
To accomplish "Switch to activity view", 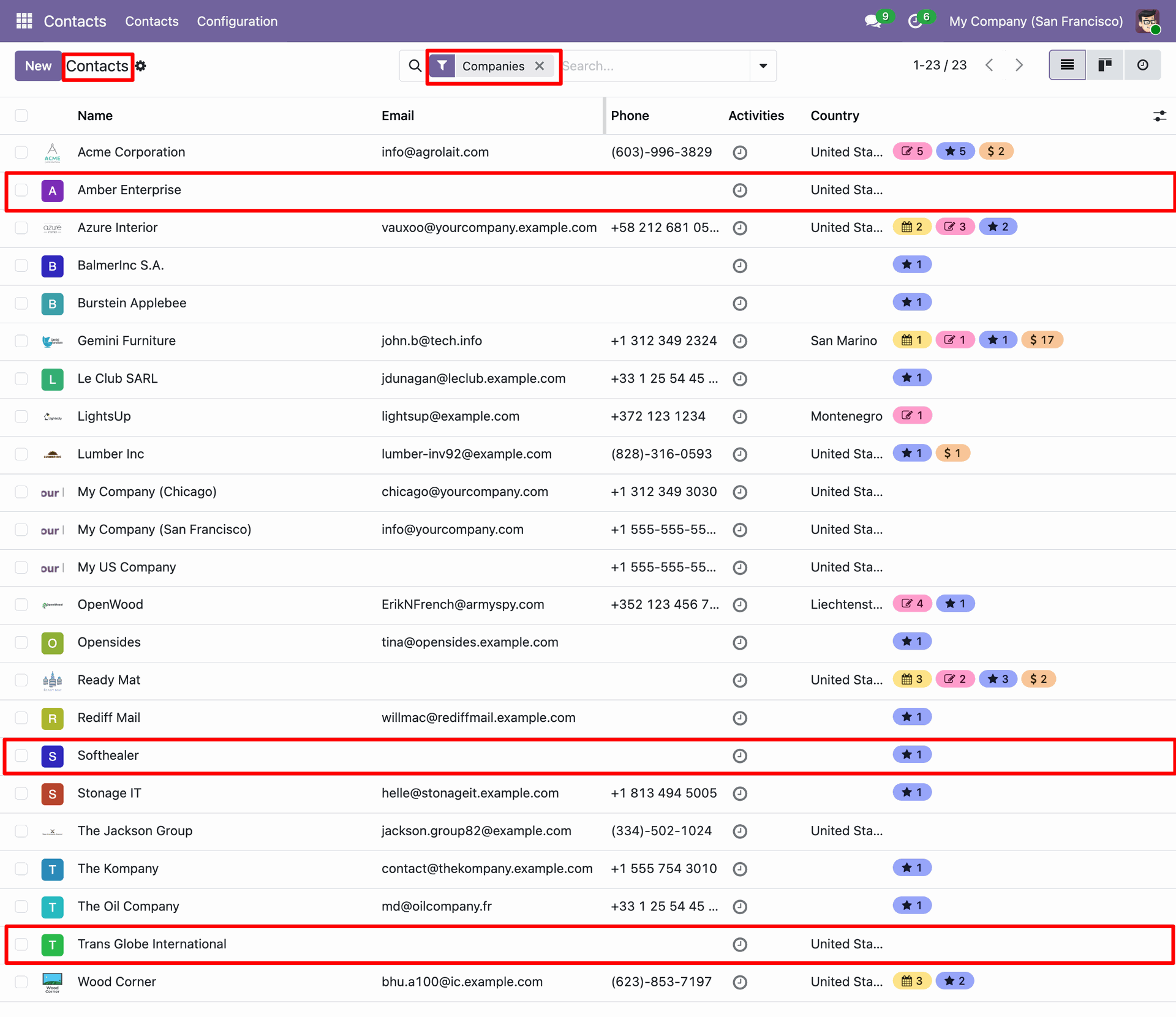I will (x=1142, y=66).
